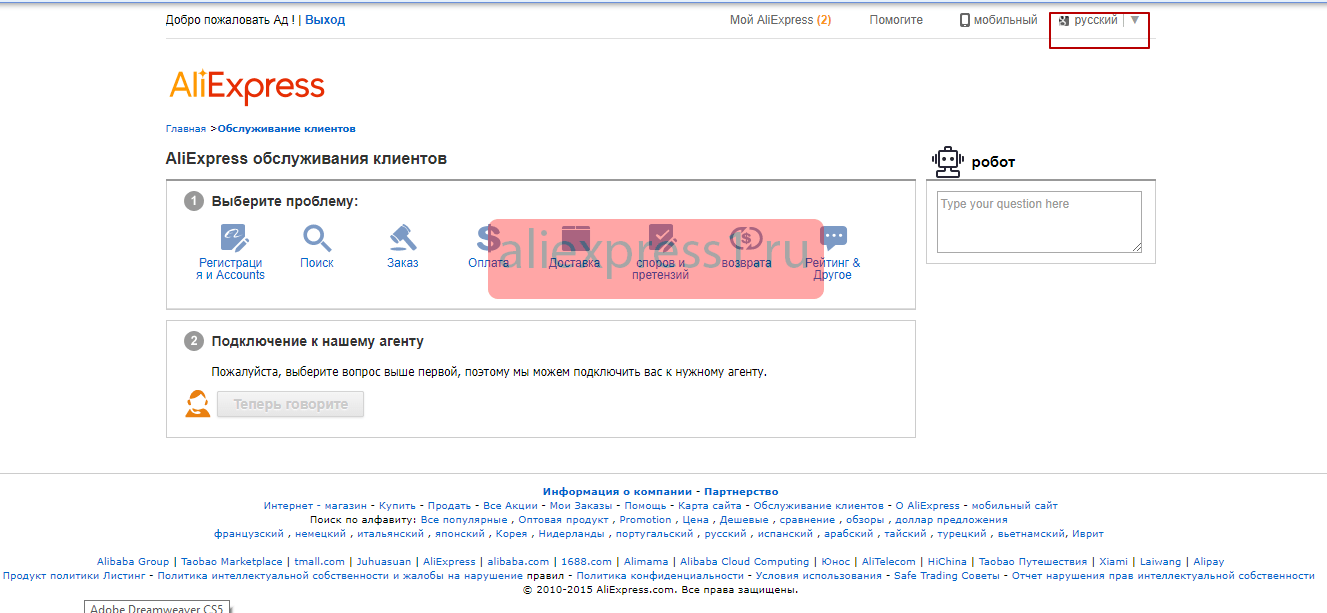
Task: Click the robot icon beside робот
Action: (946, 161)
